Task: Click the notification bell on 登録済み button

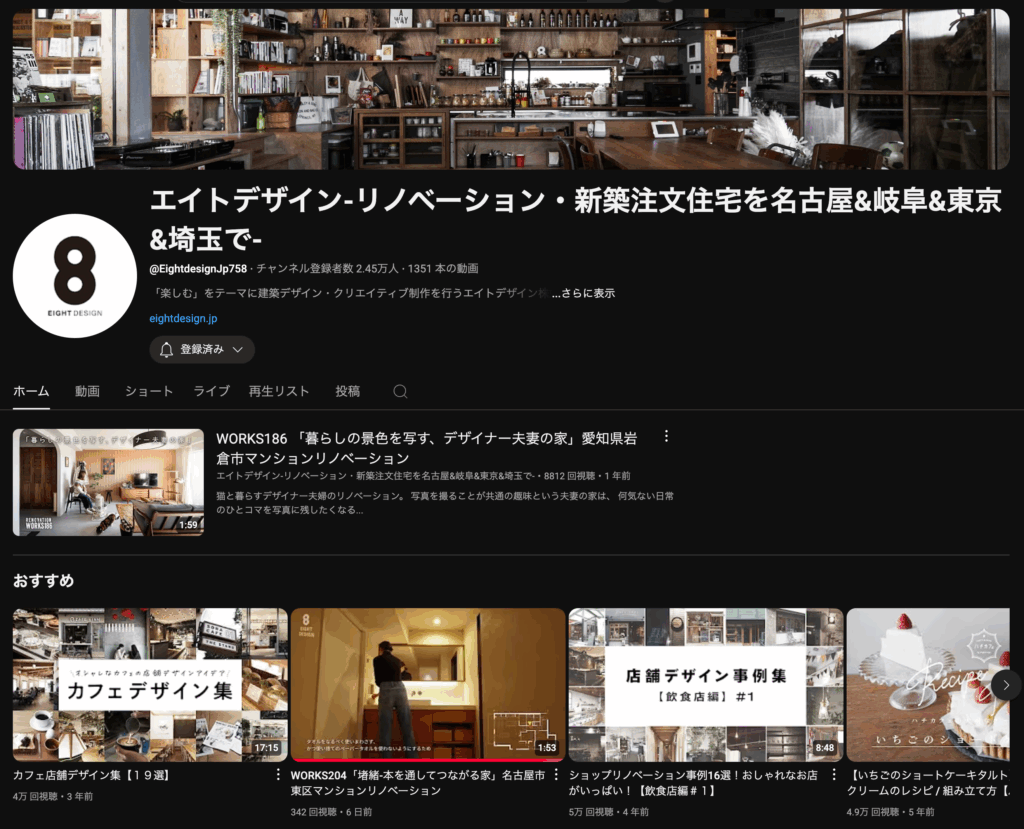Action: [167, 350]
